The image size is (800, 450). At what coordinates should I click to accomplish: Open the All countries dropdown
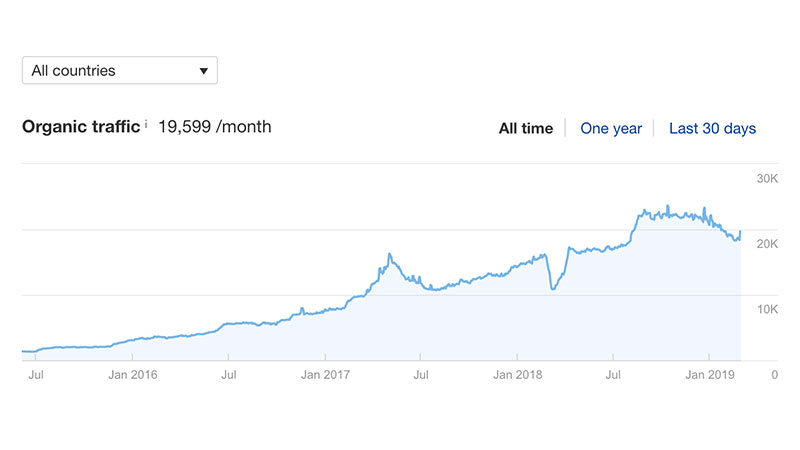pyautogui.click(x=119, y=71)
